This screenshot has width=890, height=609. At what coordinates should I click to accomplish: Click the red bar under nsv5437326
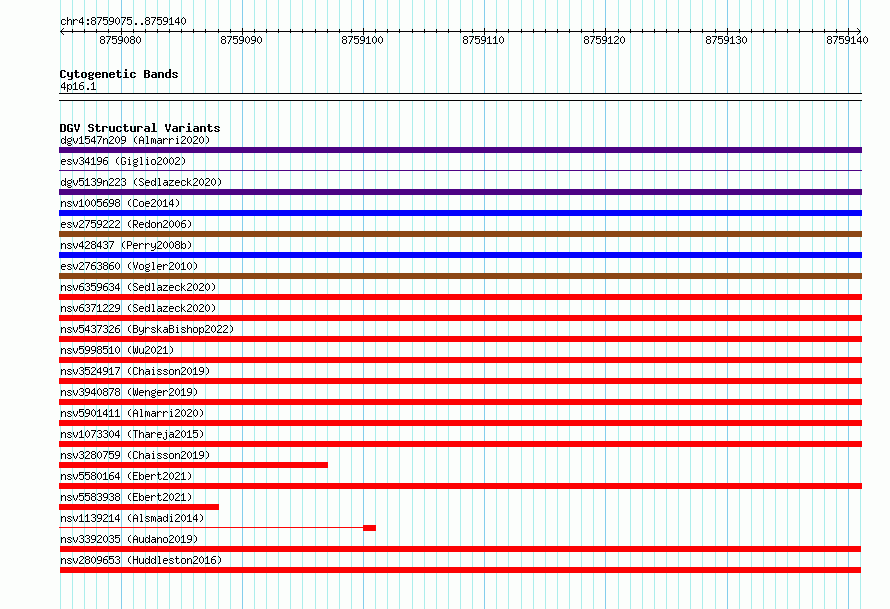click(x=460, y=339)
